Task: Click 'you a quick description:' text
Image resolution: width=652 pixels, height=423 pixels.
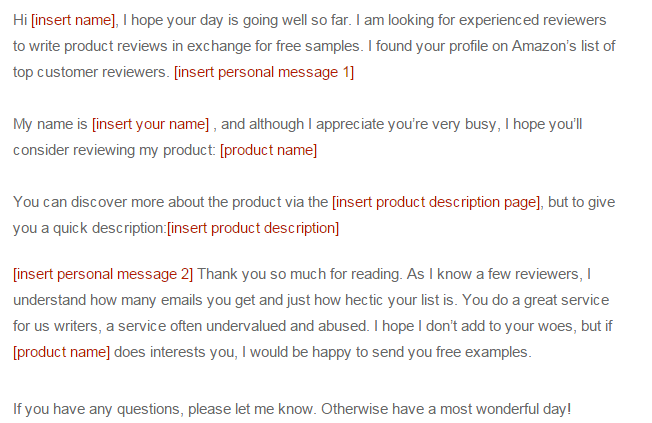Action: (89, 228)
